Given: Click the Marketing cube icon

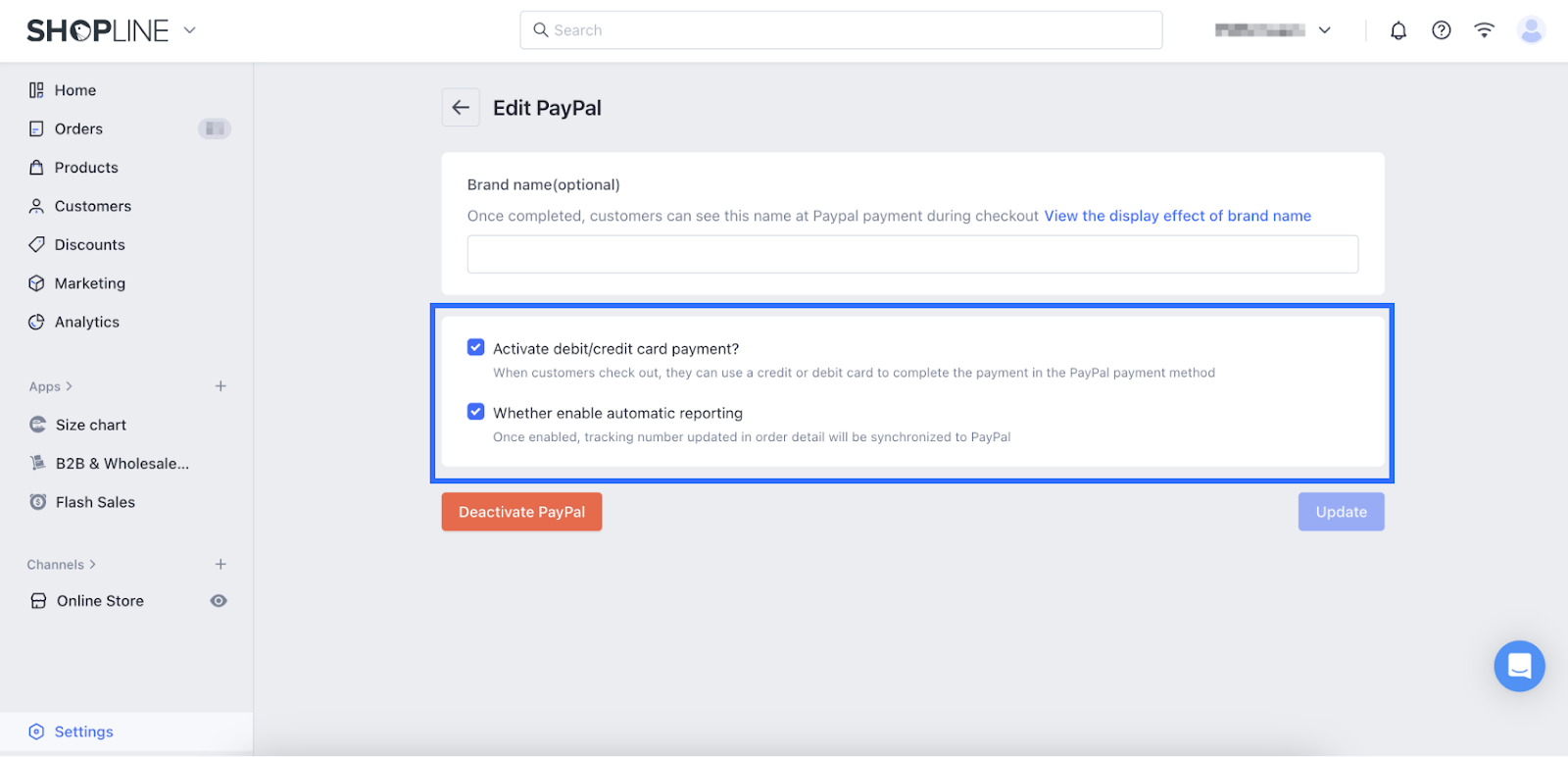Looking at the screenshot, I should (36, 283).
